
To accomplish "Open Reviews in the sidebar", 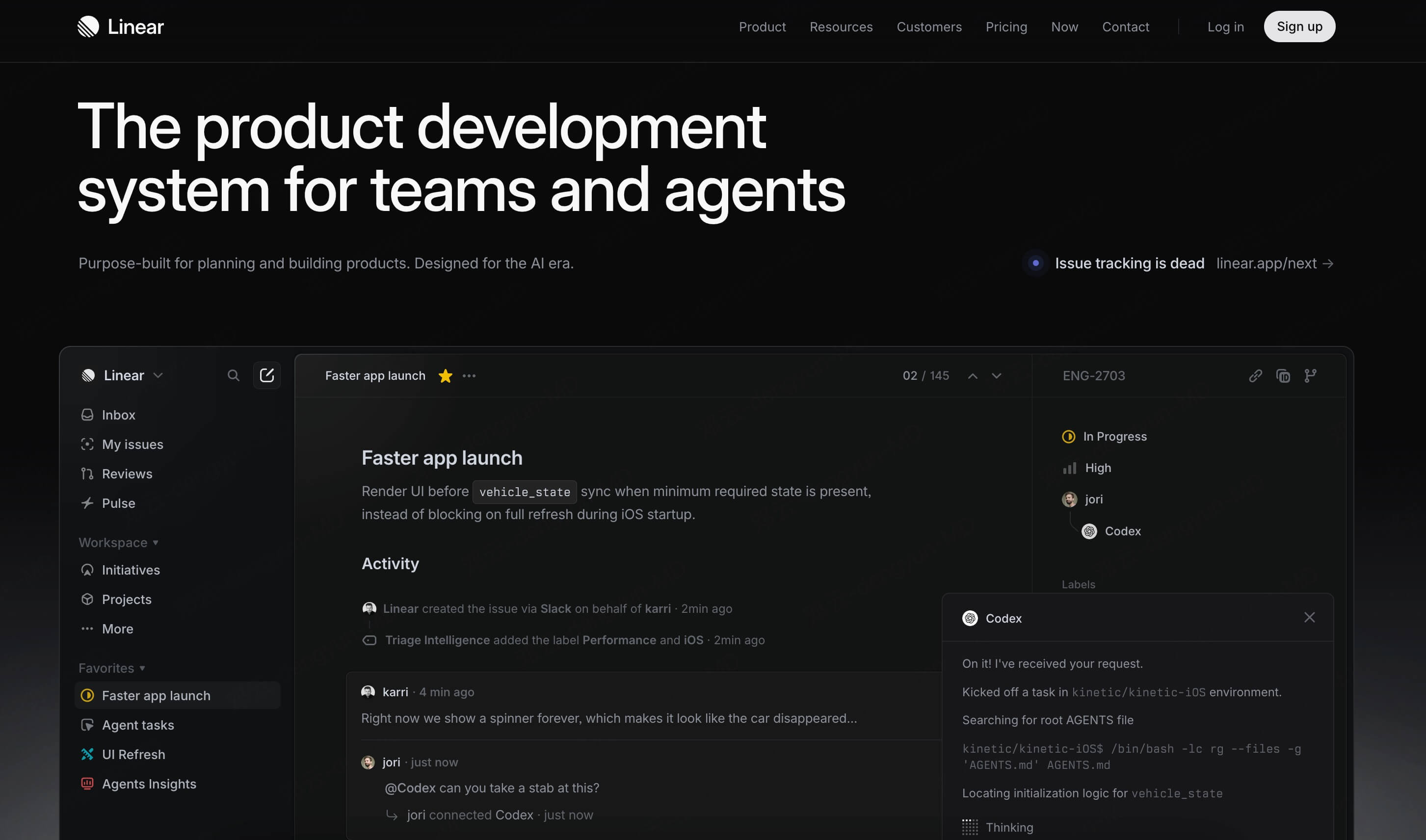I will tap(177, 474).
